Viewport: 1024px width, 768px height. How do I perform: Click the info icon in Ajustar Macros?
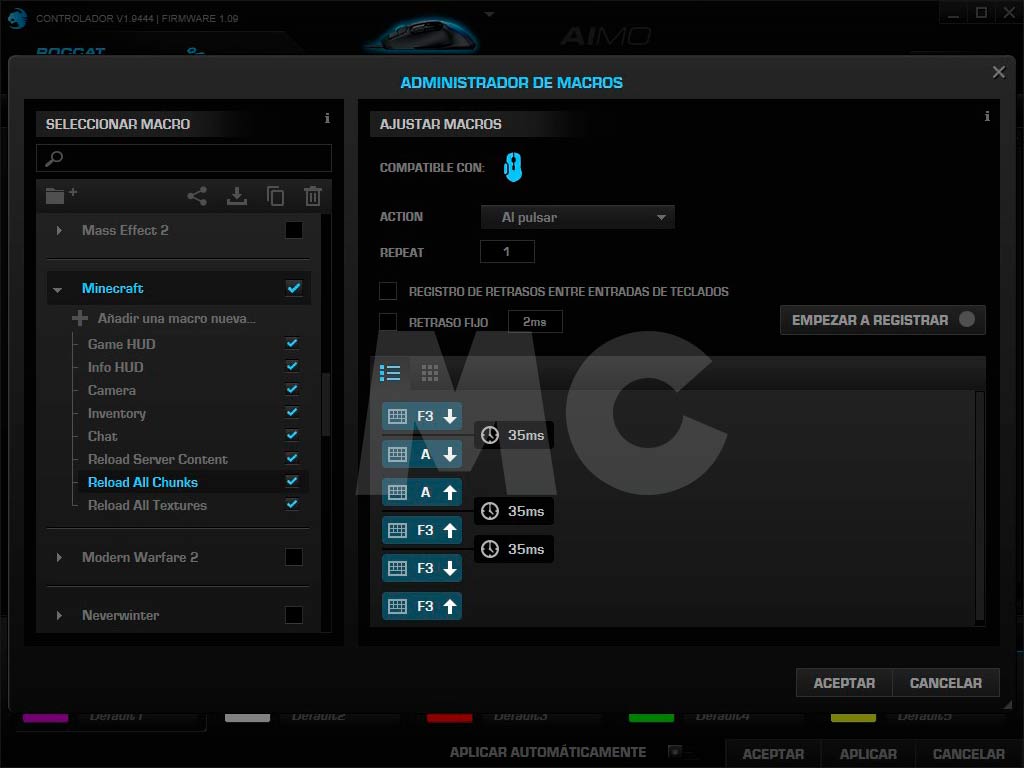[986, 117]
